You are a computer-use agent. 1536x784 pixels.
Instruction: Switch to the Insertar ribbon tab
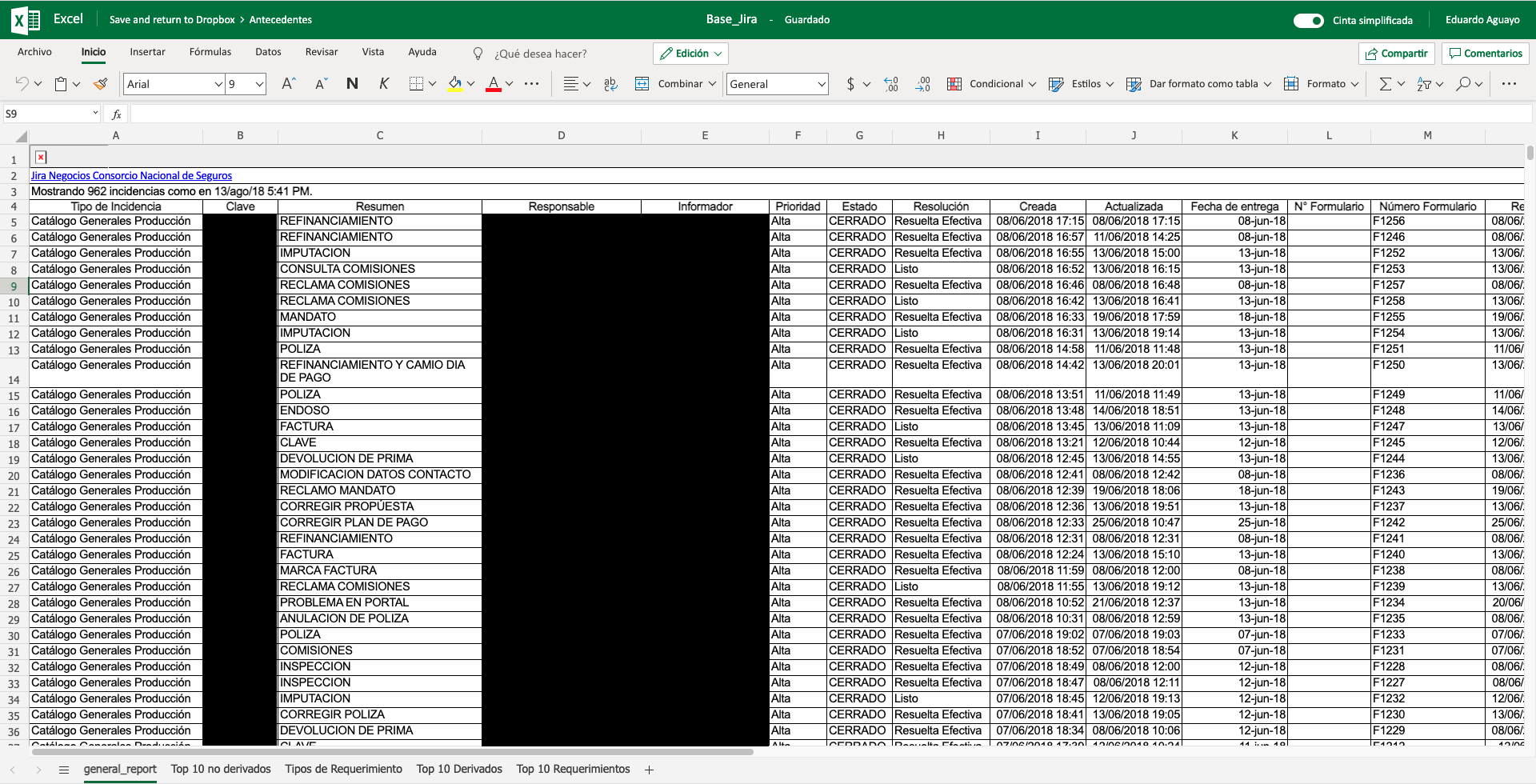pyautogui.click(x=147, y=52)
